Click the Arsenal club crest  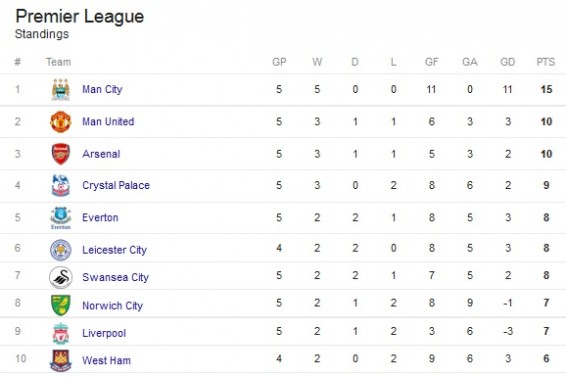[x=61, y=154]
